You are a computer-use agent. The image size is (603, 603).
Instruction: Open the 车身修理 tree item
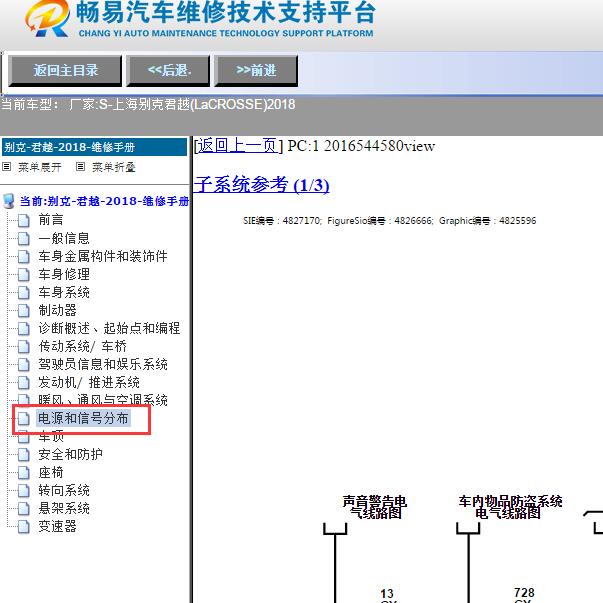click(x=64, y=274)
